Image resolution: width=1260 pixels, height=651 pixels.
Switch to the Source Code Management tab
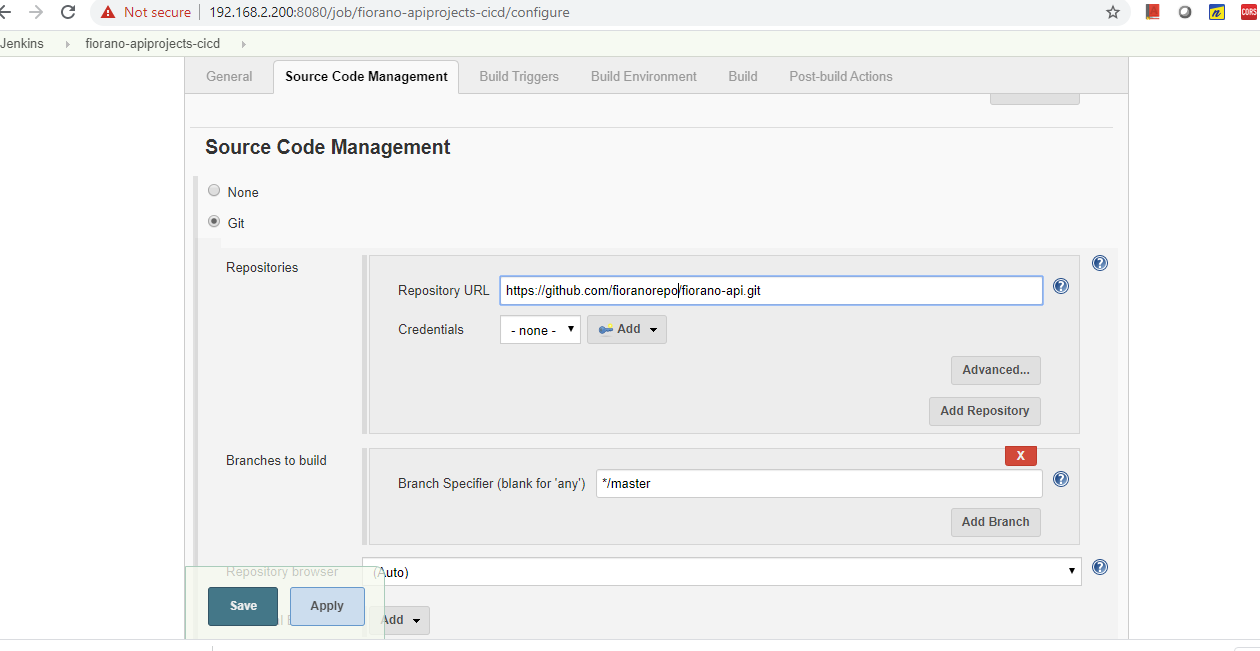366,76
